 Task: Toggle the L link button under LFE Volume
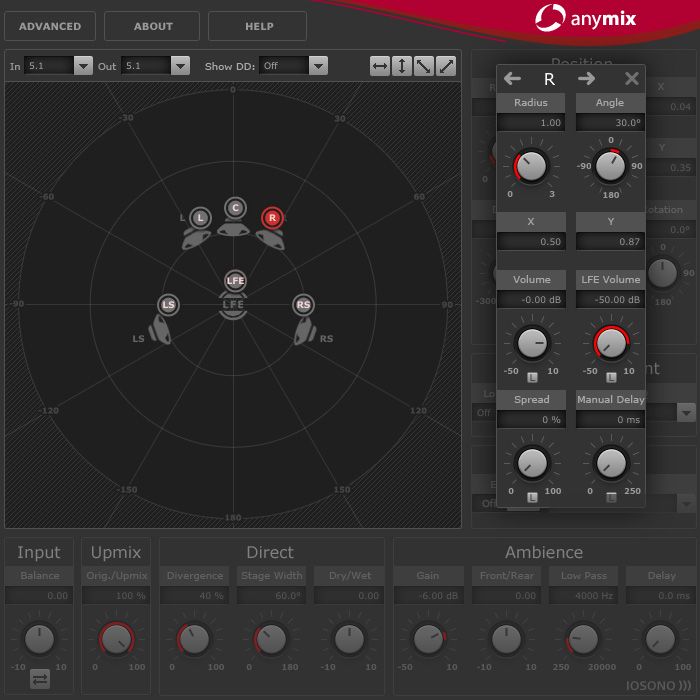610,376
